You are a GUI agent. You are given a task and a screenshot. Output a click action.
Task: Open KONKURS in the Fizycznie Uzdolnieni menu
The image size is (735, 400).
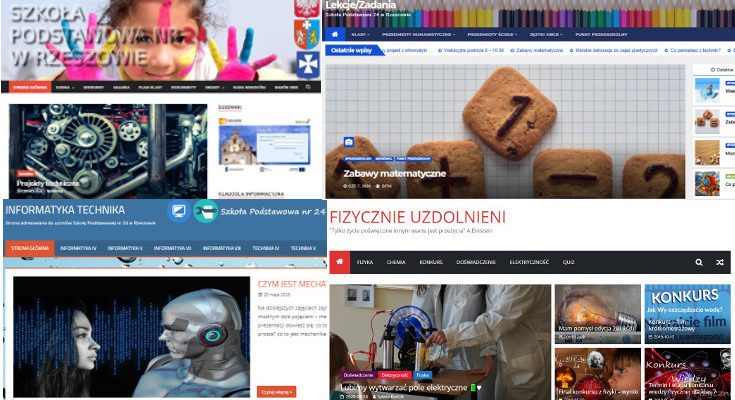point(431,262)
